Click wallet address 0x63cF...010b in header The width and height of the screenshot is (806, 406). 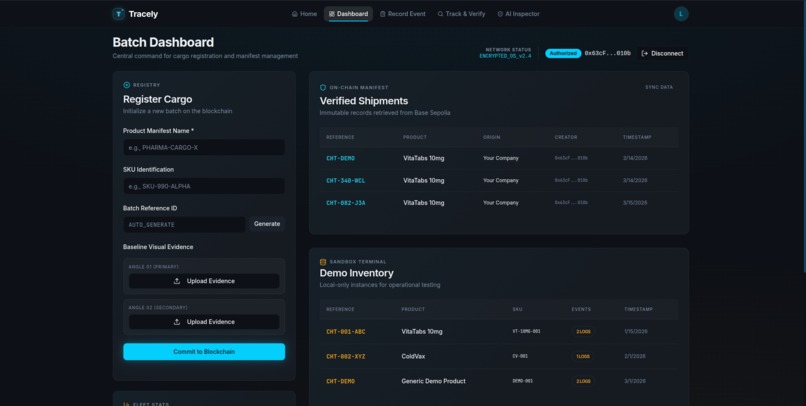tap(608, 53)
